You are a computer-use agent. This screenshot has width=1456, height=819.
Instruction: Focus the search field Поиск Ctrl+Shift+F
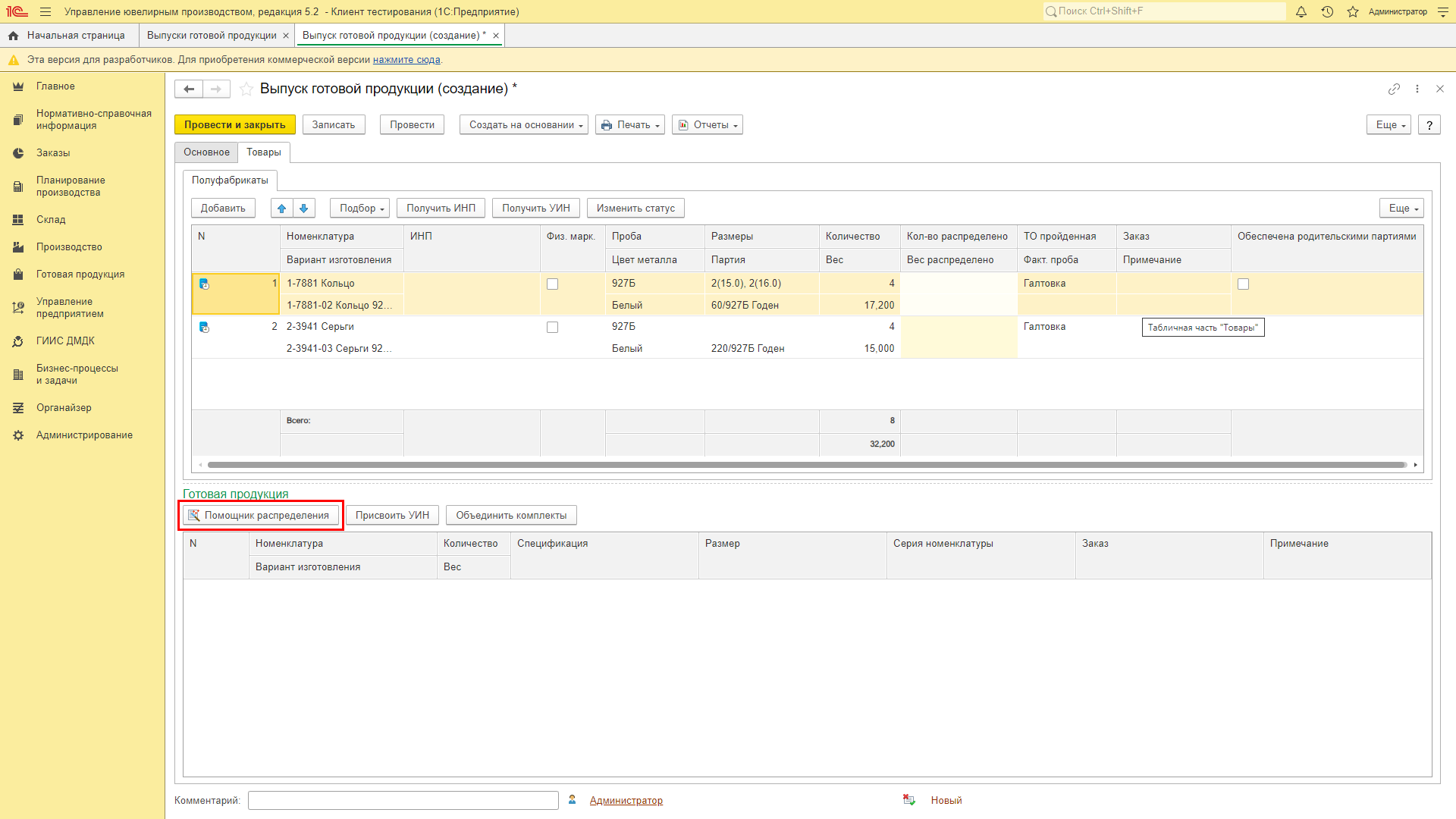pyautogui.click(x=1165, y=11)
